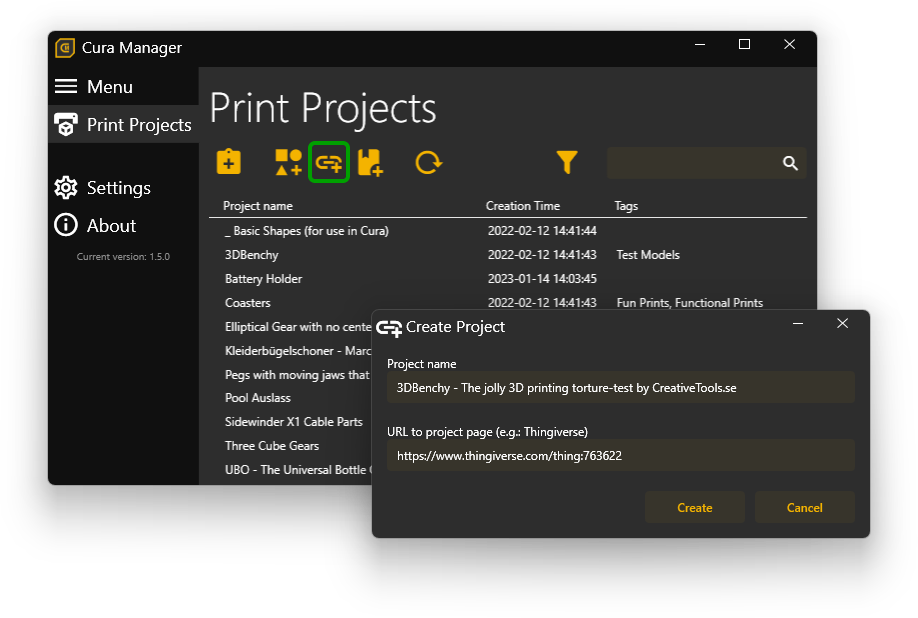Screen dimensions: 918x618
Task: Click into the URL to project page field
Action: click(x=621, y=455)
